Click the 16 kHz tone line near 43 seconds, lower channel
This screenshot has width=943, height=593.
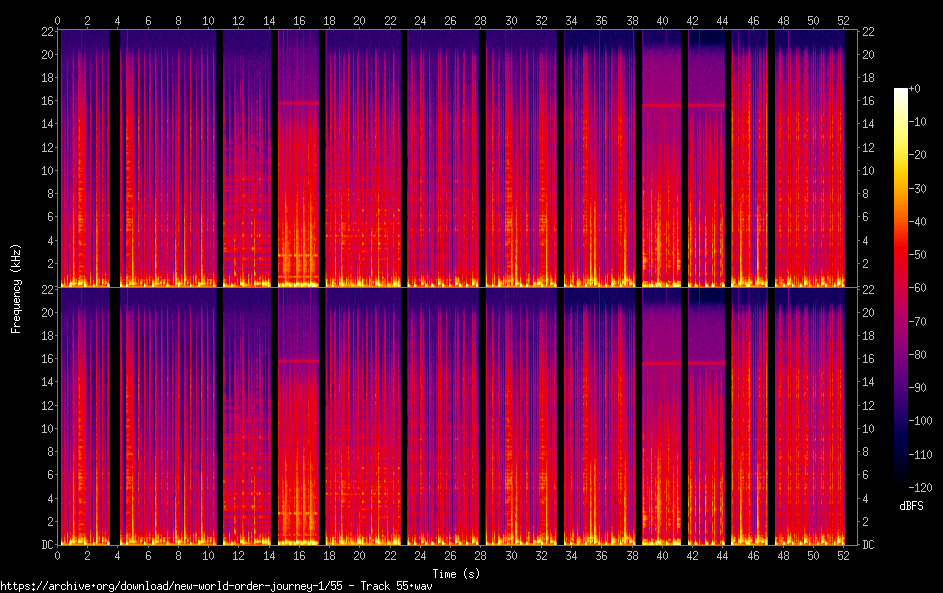[x=706, y=363]
